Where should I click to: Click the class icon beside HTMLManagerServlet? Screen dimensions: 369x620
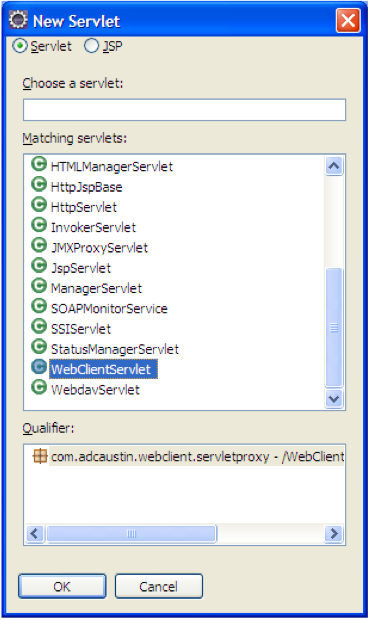pos(39,164)
